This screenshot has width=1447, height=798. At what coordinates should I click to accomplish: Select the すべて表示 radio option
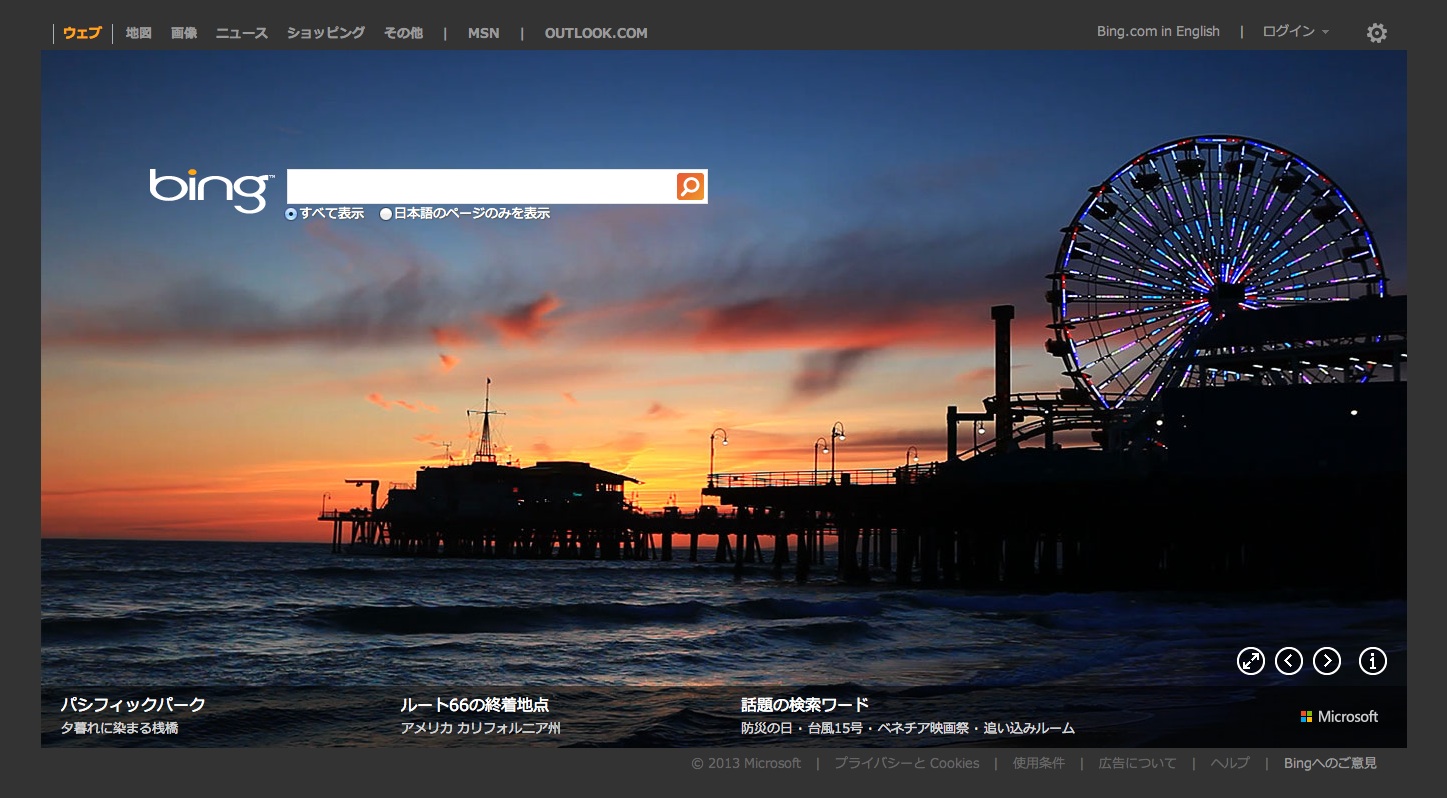tap(291, 214)
